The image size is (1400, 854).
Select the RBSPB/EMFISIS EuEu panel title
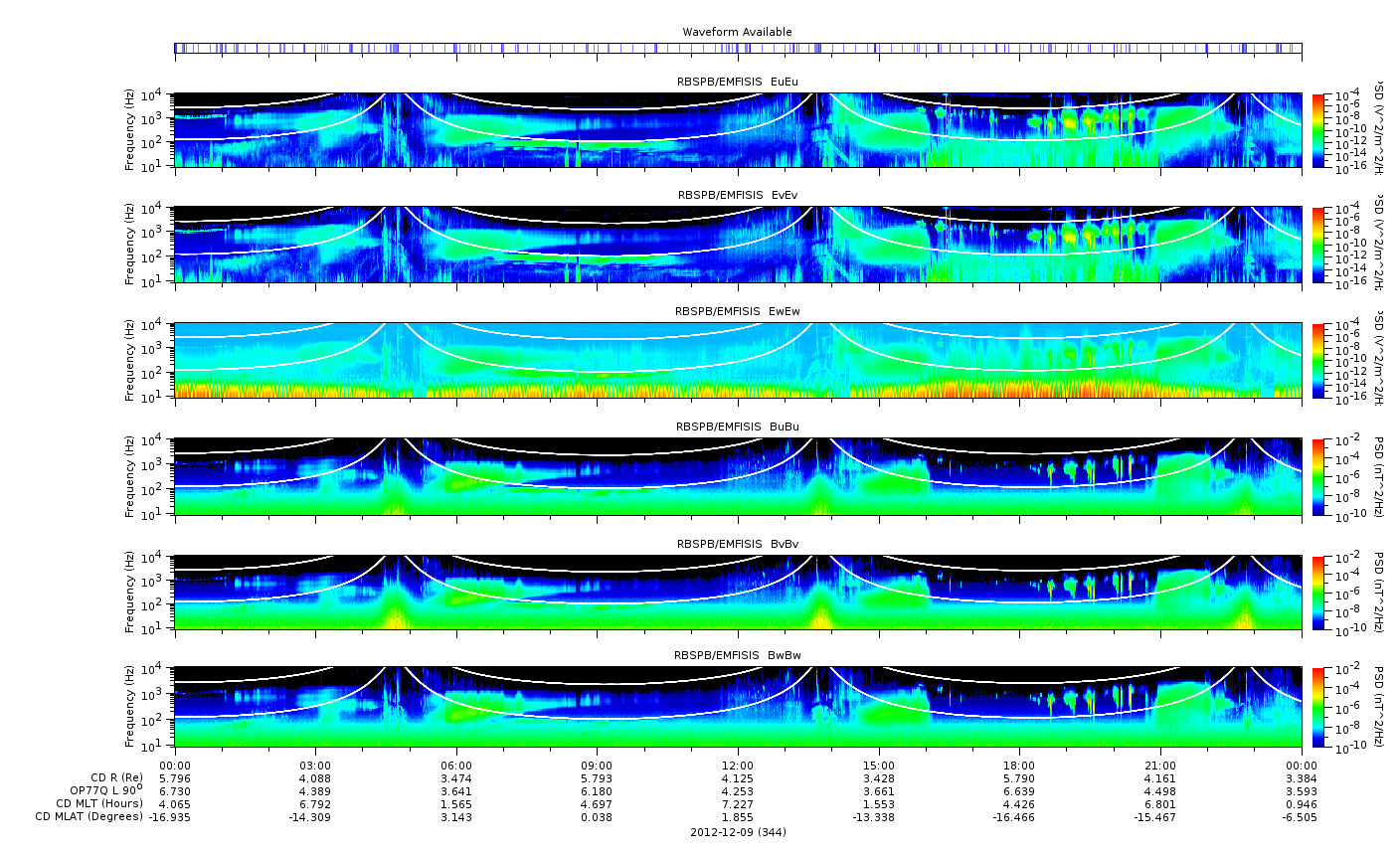click(x=737, y=81)
